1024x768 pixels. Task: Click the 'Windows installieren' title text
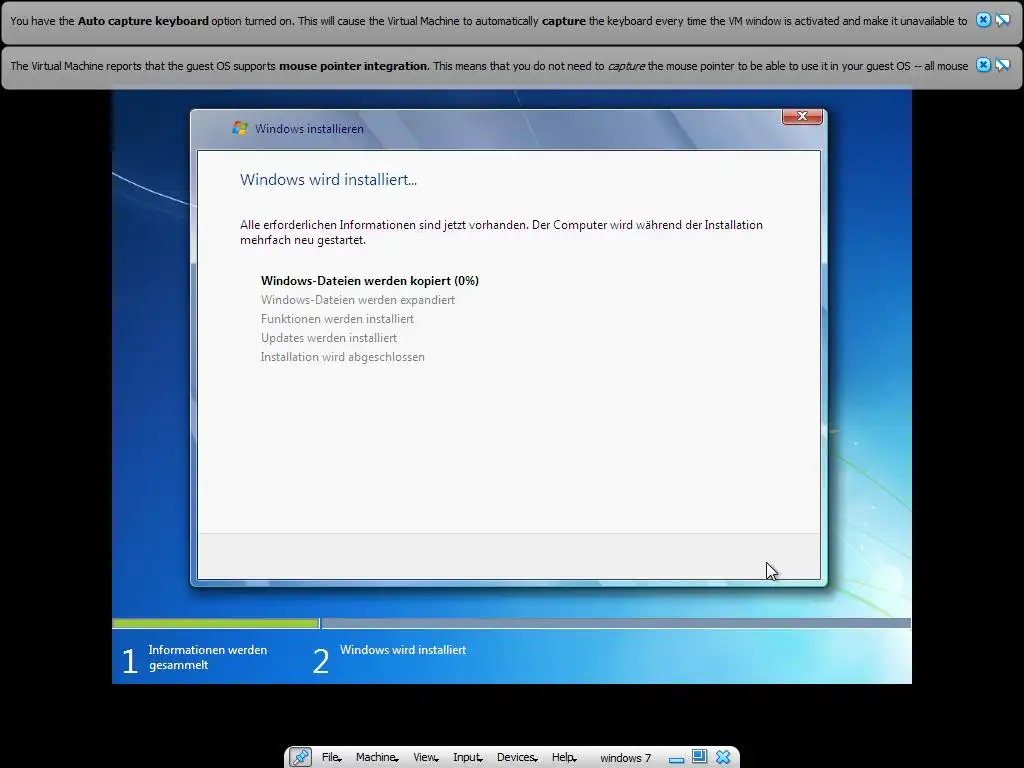309,129
